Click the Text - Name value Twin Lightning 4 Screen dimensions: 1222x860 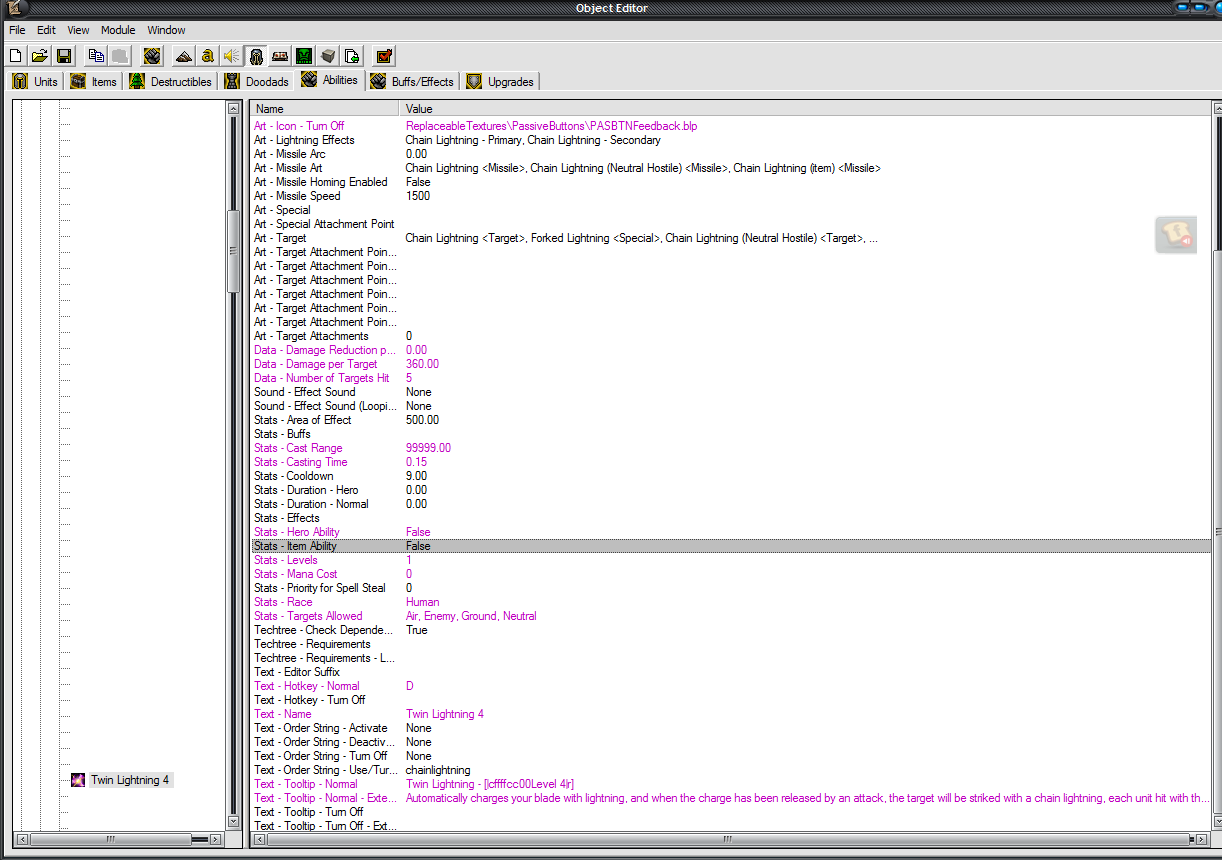445,714
